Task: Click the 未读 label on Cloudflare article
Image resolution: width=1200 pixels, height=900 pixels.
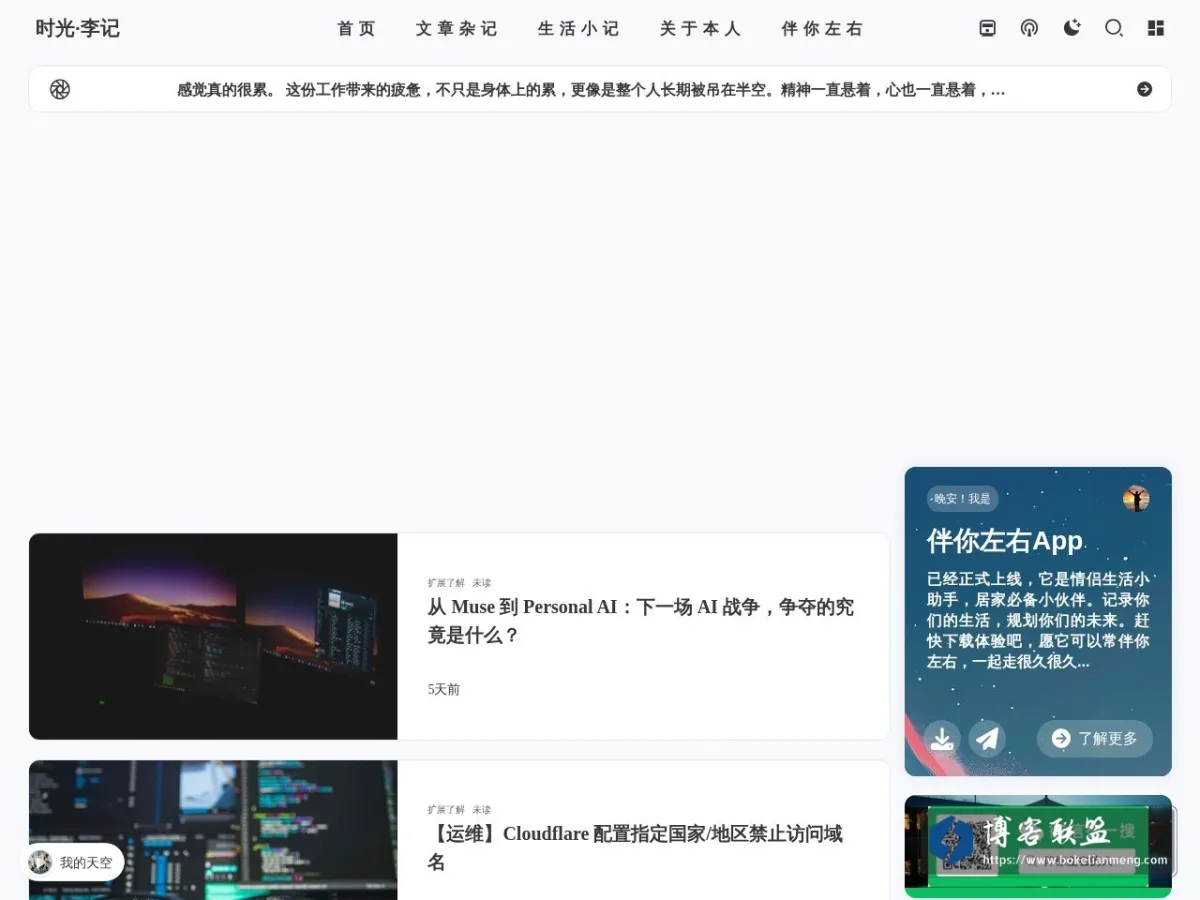Action: 482,810
